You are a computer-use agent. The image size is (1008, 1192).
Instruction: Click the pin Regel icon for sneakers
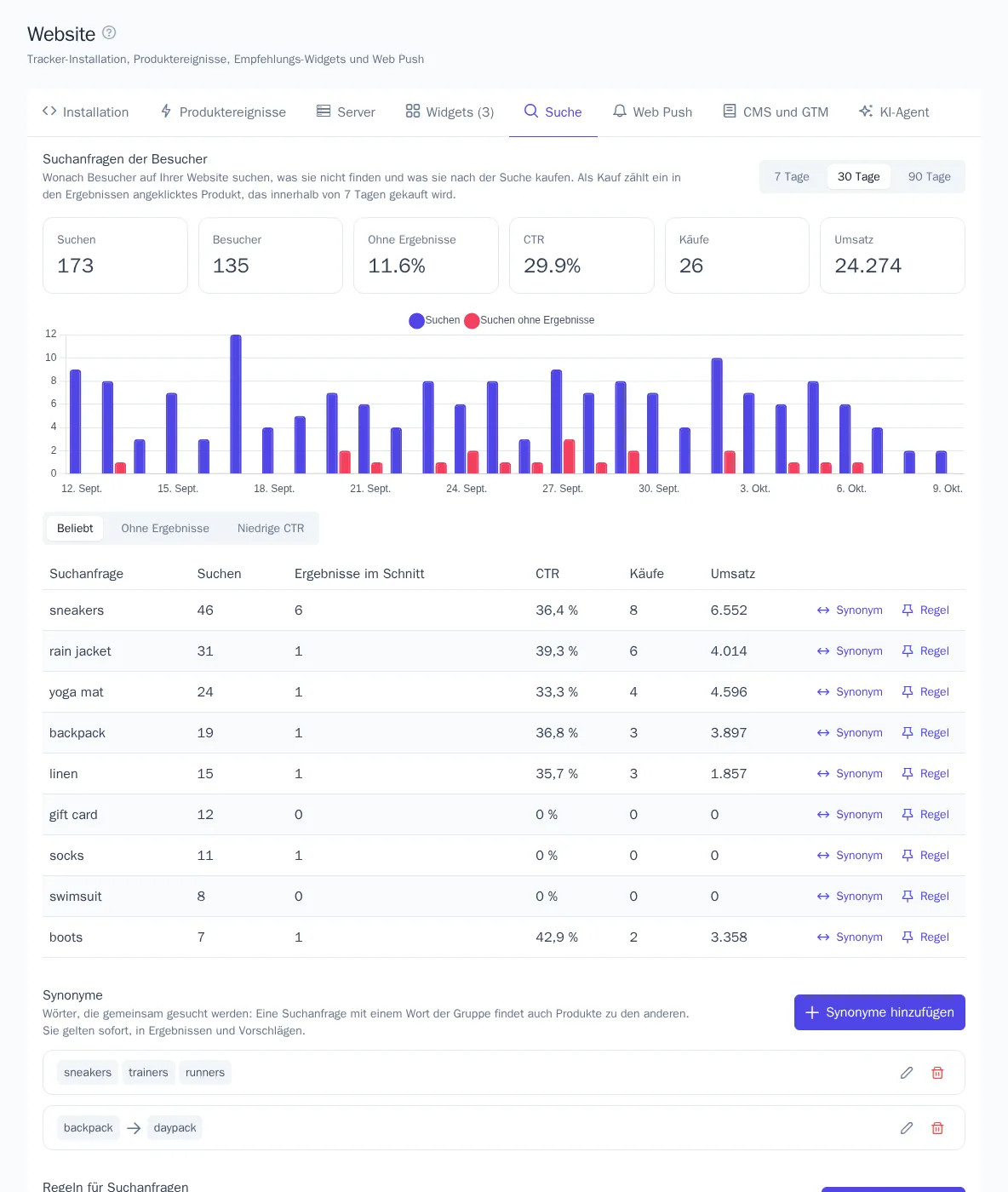(x=908, y=610)
